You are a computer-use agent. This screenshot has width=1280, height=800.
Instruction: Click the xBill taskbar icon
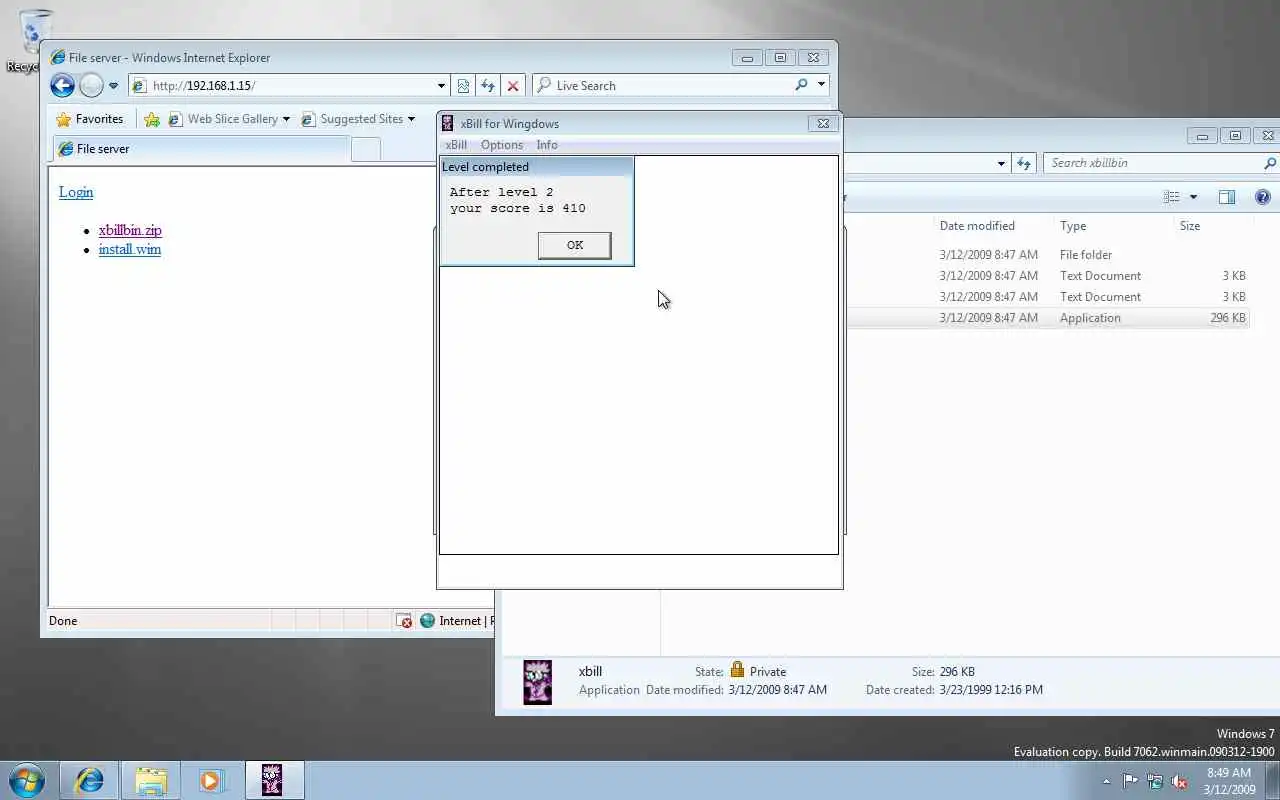(273, 780)
